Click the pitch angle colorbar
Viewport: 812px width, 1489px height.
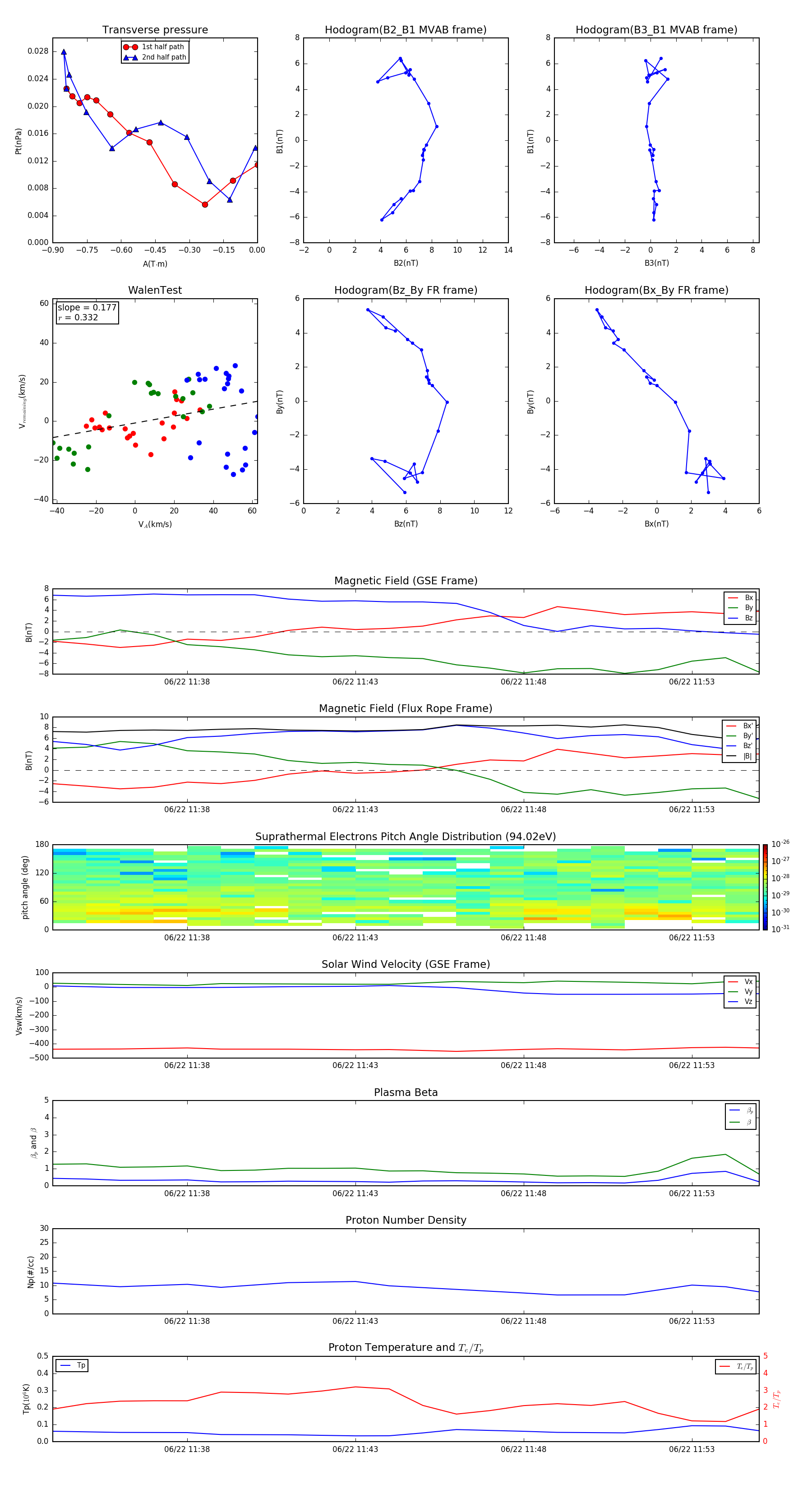coord(765,887)
